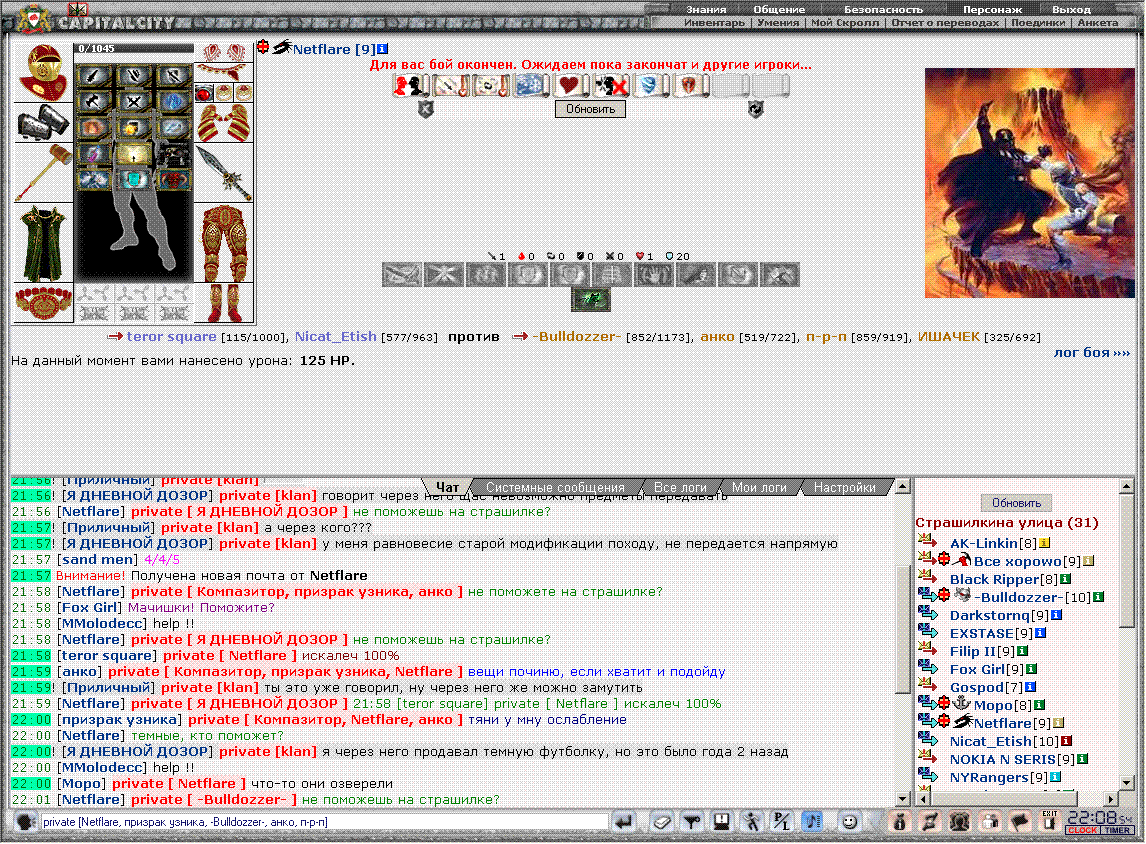Click the info icon next to Netflare [9] header
Image resolution: width=1146 pixels, height=844 pixels.
pos(382,49)
